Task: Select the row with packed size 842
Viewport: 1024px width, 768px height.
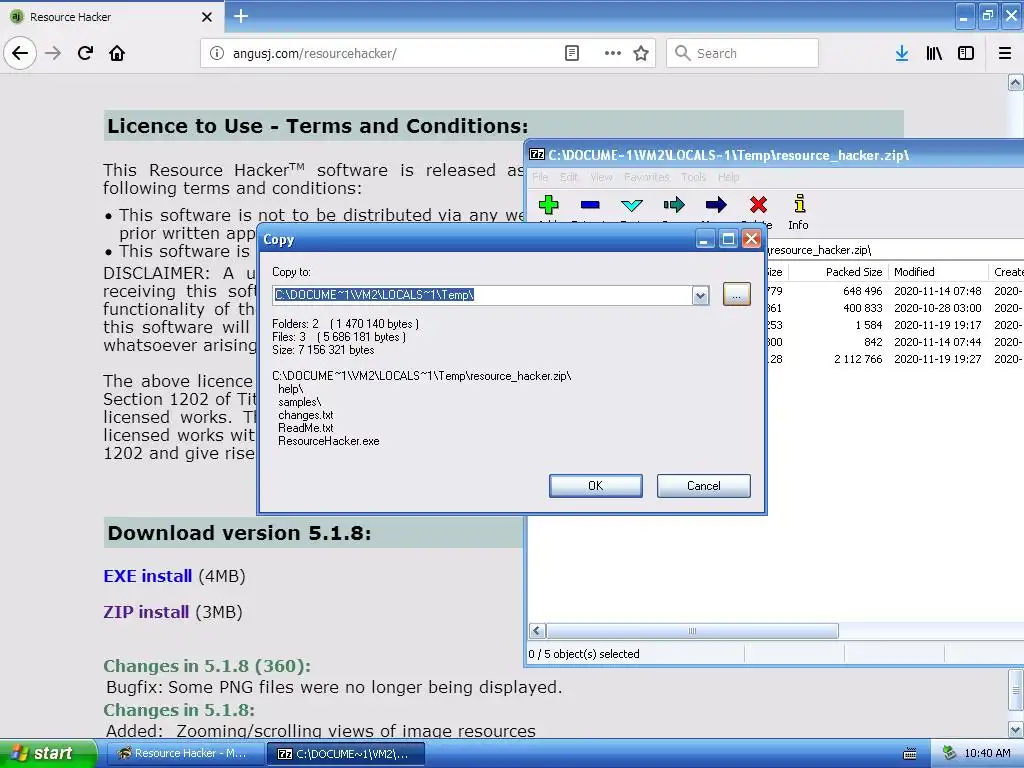Action: point(895,342)
